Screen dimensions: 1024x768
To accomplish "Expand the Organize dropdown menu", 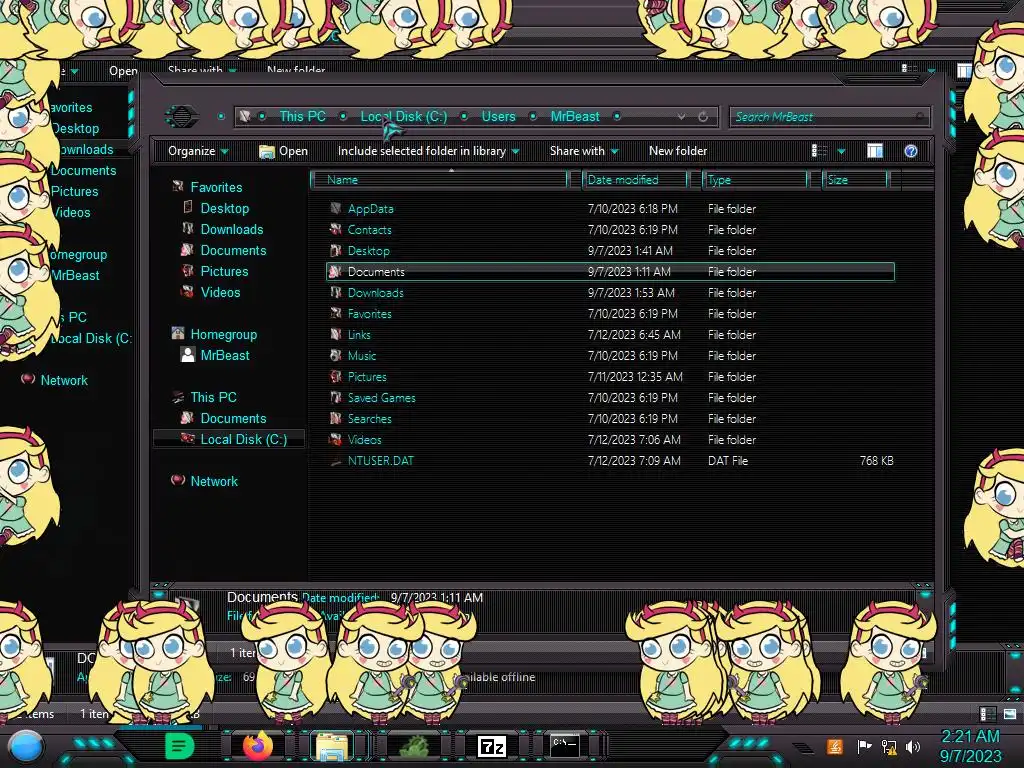I will click(x=198, y=151).
